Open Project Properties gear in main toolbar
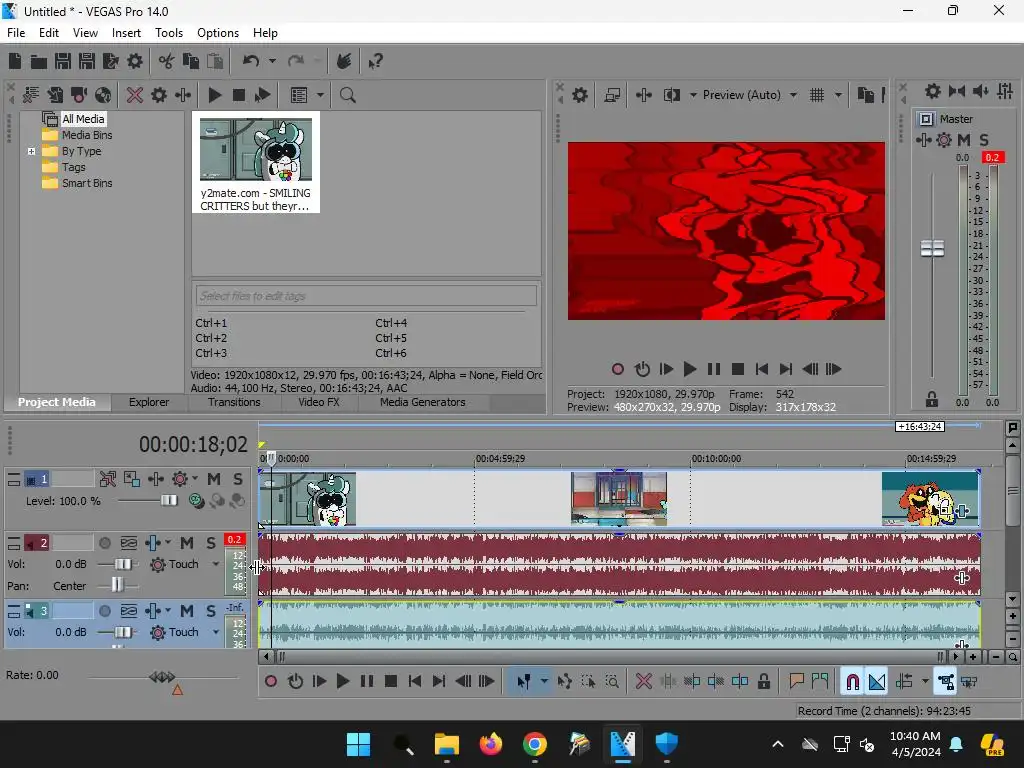Screen dimensions: 1024x768 (x=135, y=61)
